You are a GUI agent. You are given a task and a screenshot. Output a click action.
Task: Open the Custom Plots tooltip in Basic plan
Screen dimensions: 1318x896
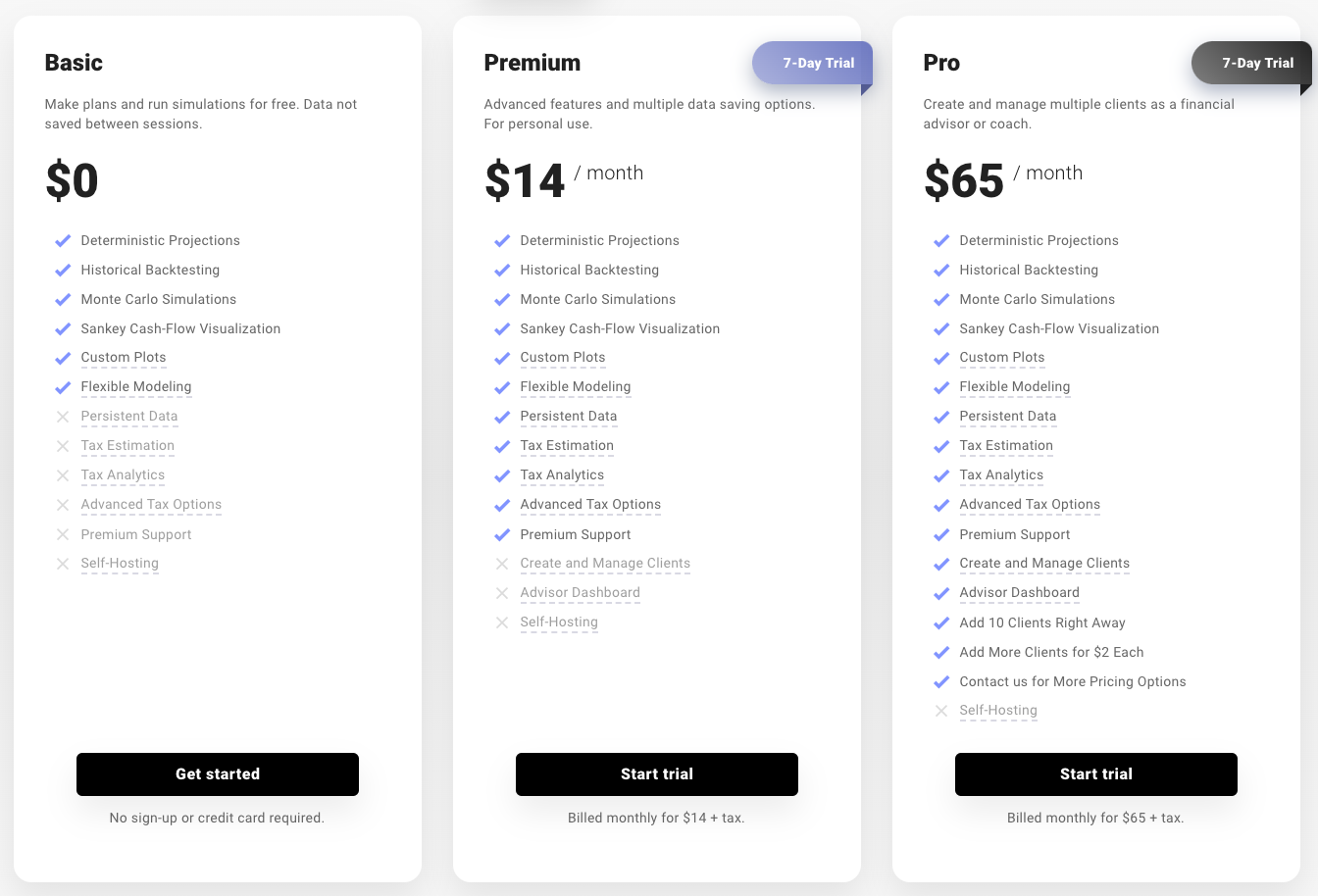click(x=124, y=358)
